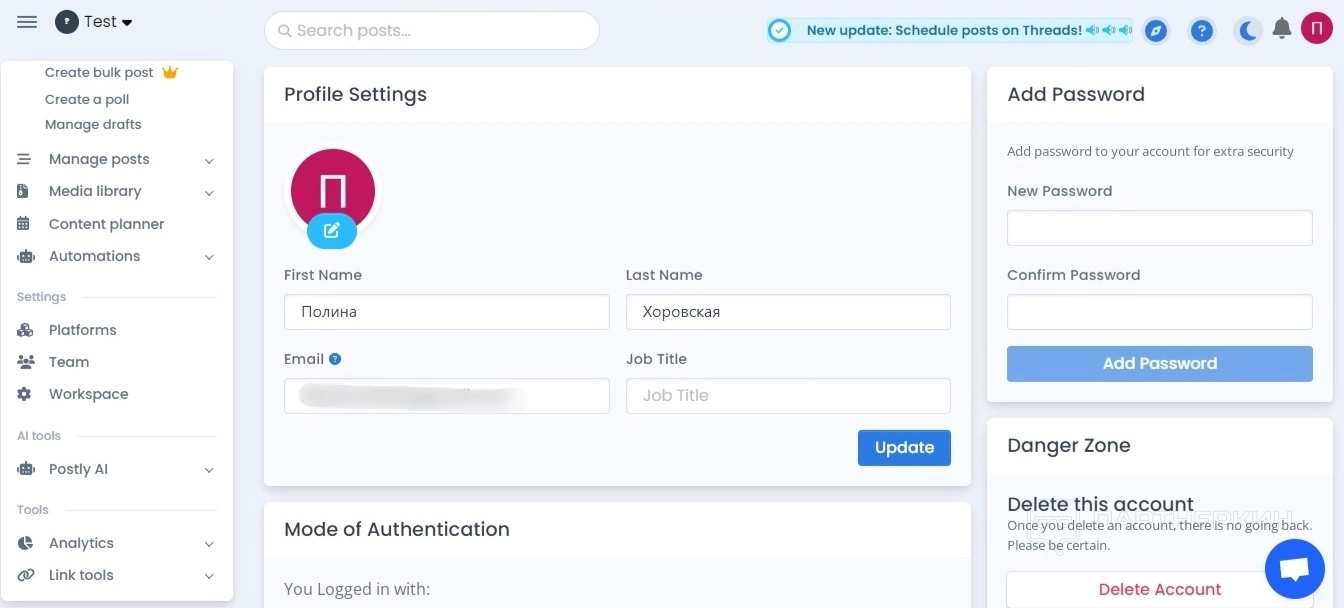
Task: Open Content planner from sidebar
Action: click(x=106, y=224)
